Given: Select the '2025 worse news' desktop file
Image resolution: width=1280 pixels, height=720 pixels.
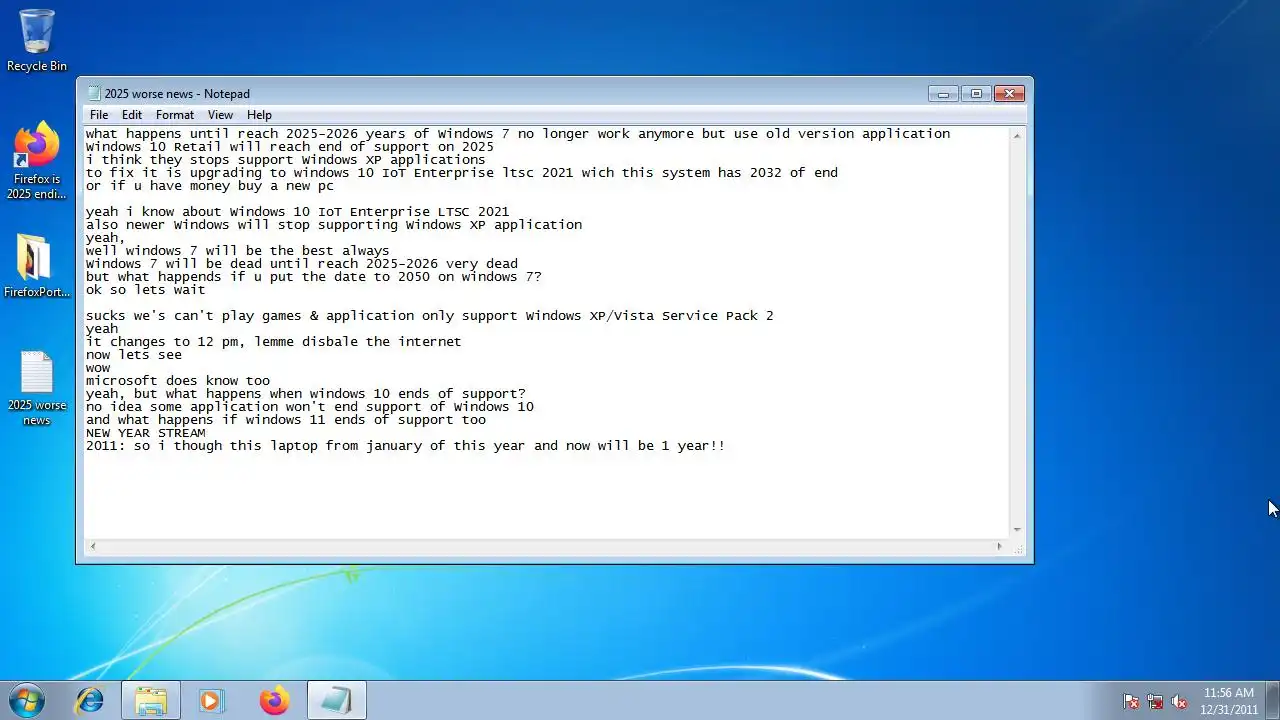Looking at the screenshot, I should [37, 388].
